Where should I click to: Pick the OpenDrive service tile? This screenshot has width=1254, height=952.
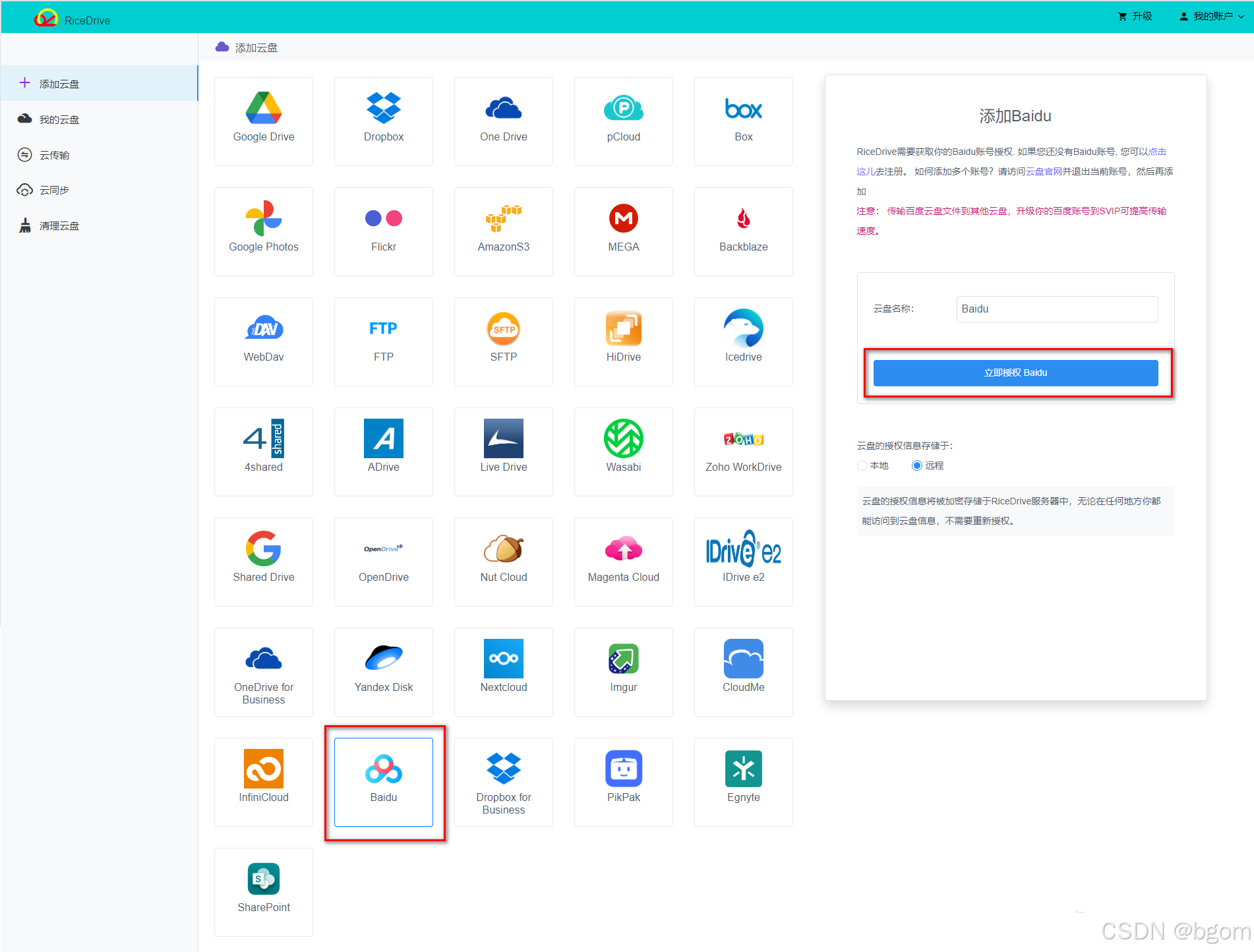(384, 562)
